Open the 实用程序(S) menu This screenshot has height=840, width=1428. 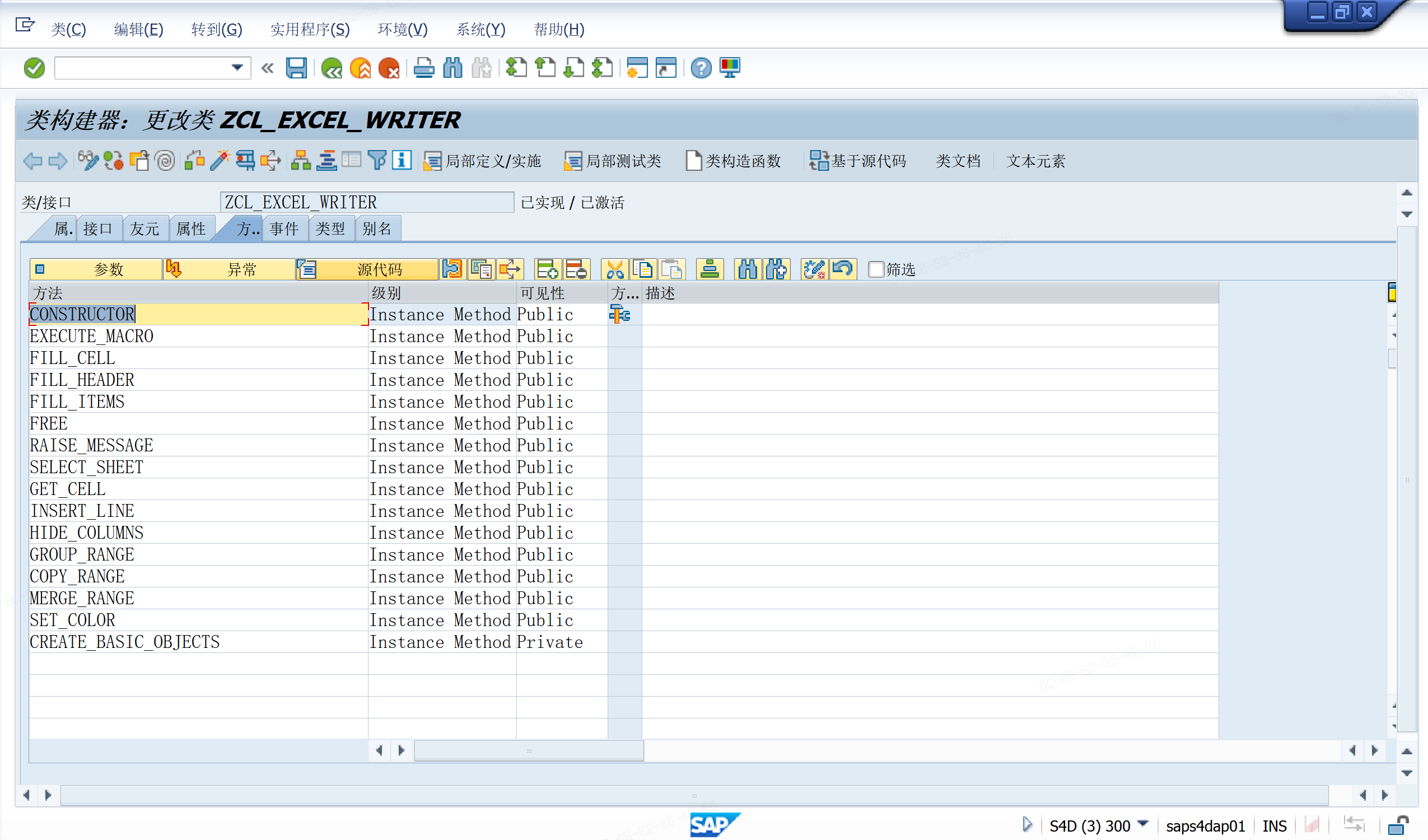click(310, 30)
